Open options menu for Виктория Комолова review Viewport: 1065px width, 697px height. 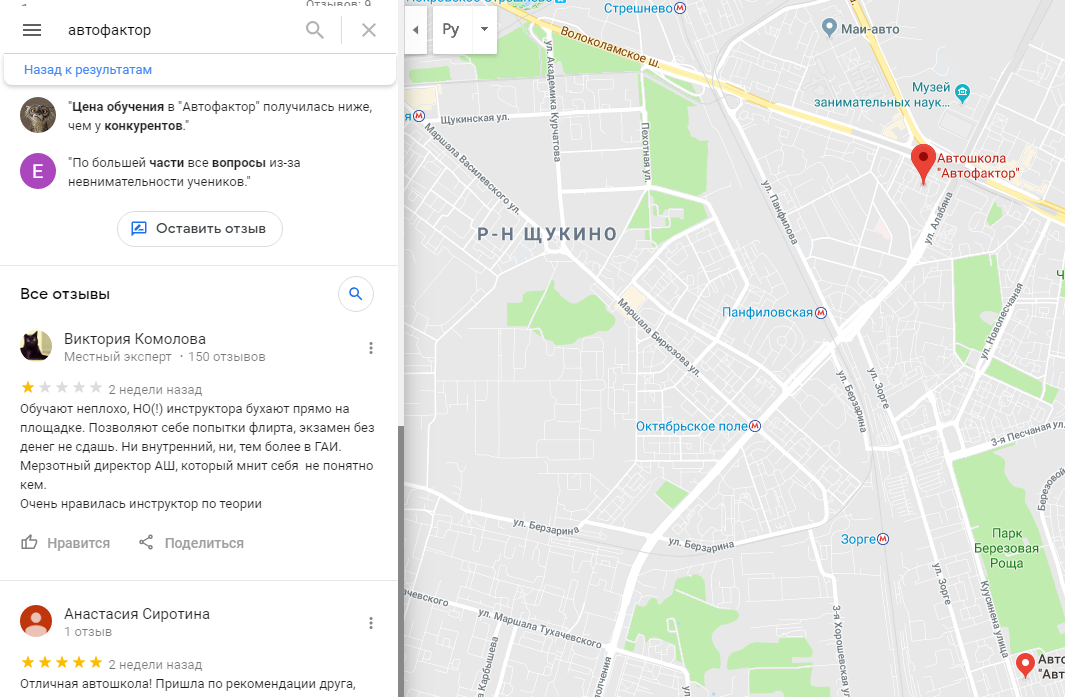[x=371, y=348]
